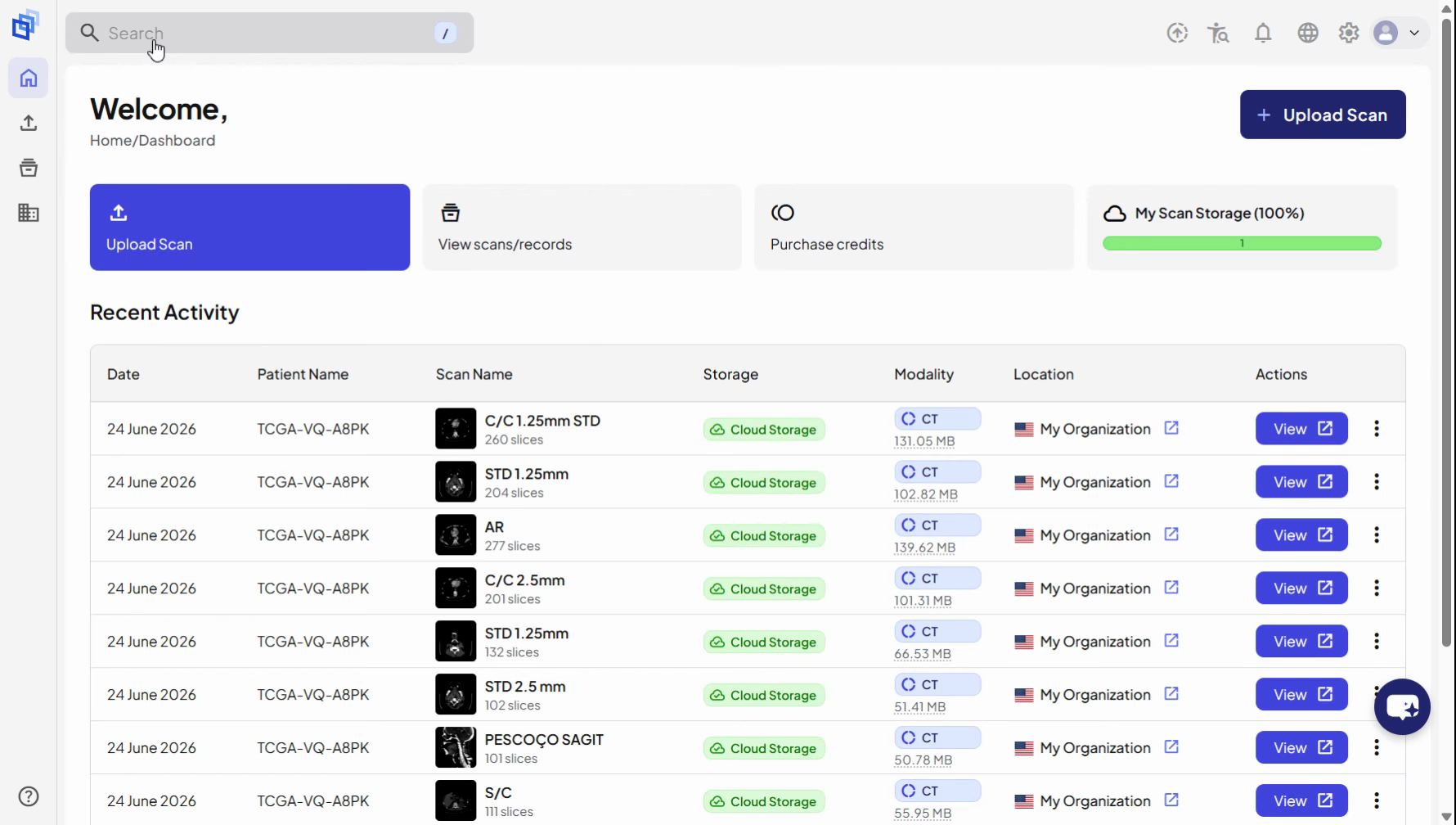Open location link icon for C/C 2.5mm row
This screenshot has width=1456, height=825.
coord(1171,588)
